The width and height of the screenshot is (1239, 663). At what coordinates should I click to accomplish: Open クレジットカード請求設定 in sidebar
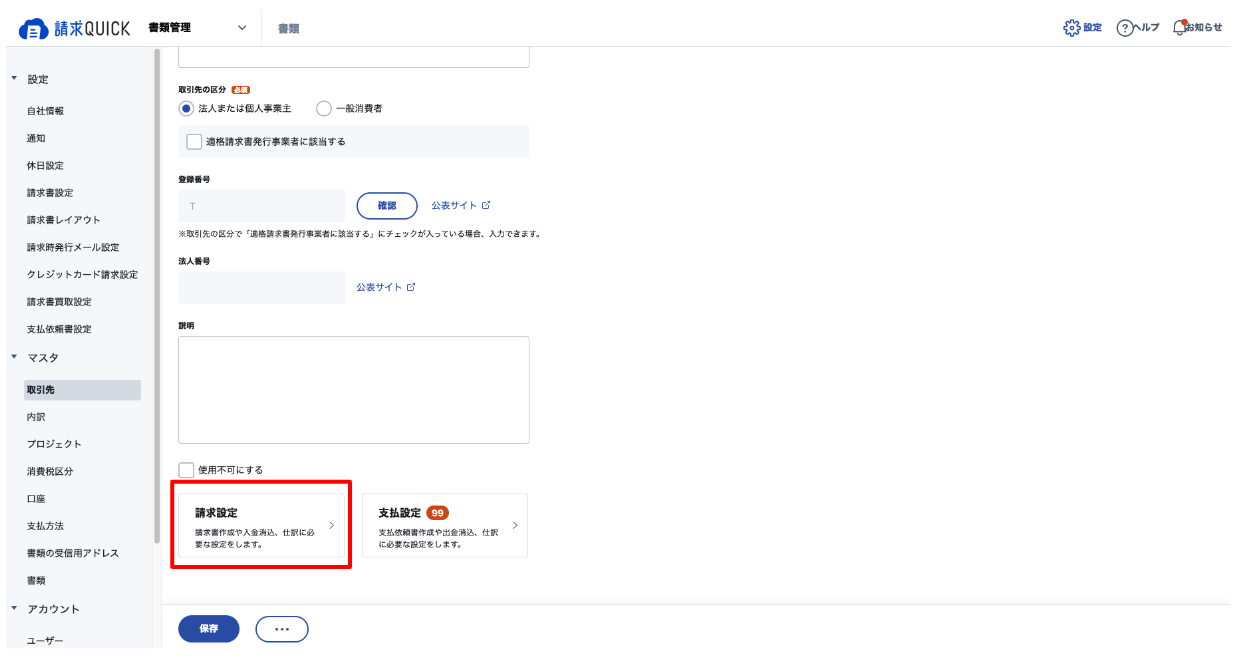coord(82,274)
